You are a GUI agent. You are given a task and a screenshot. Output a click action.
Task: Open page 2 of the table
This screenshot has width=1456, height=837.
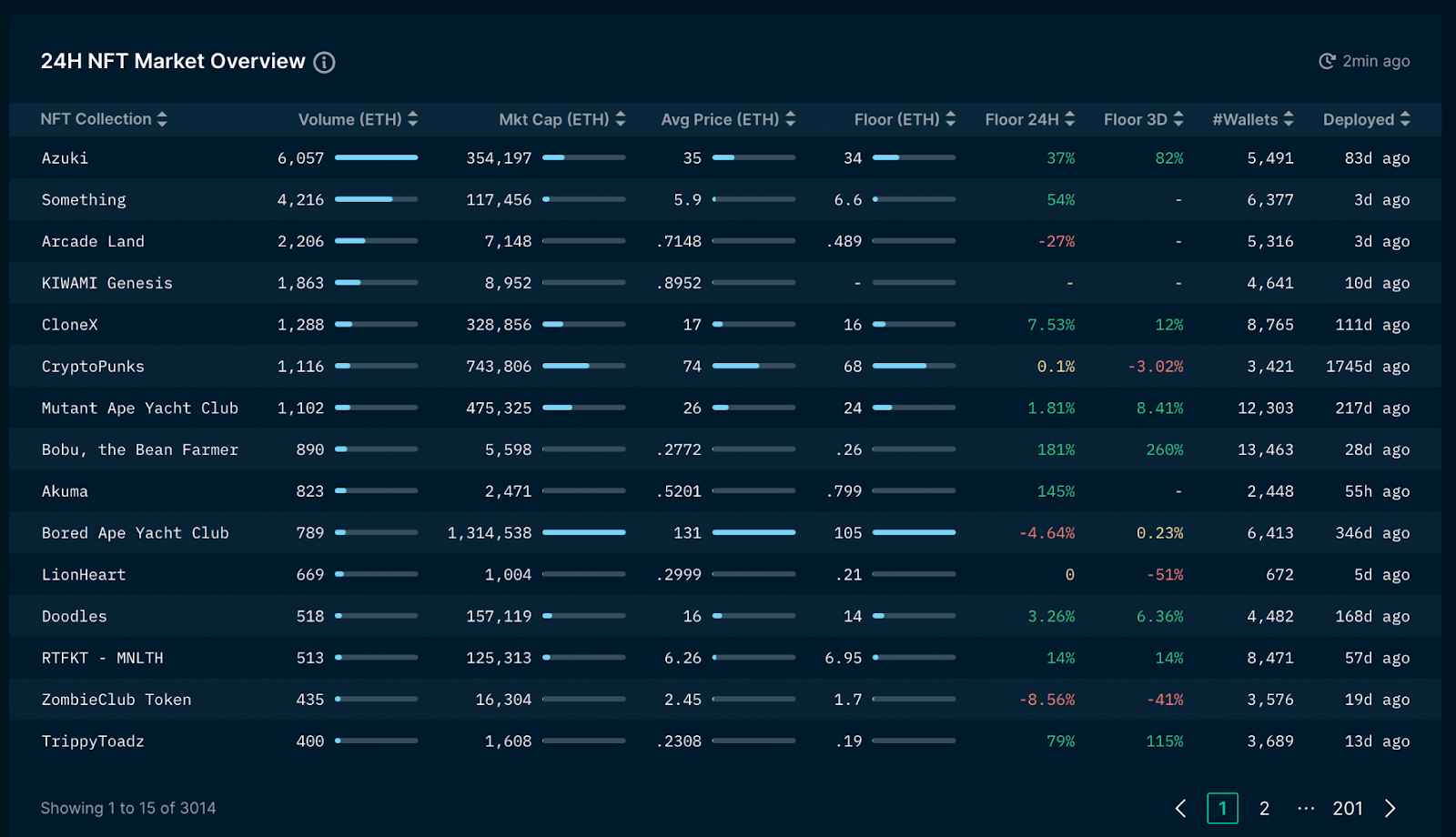tap(1264, 808)
